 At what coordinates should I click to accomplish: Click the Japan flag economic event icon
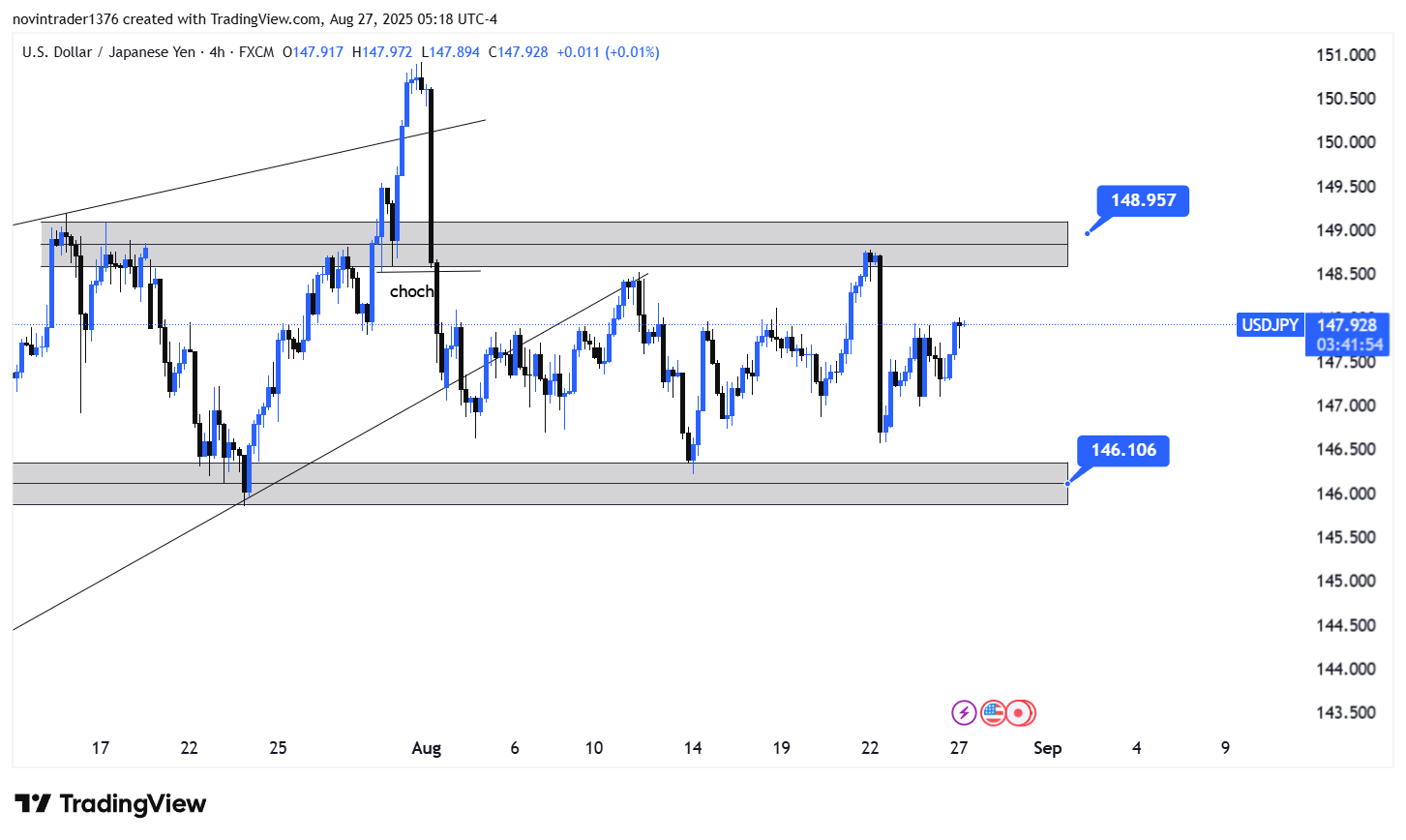click(x=1020, y=713)
